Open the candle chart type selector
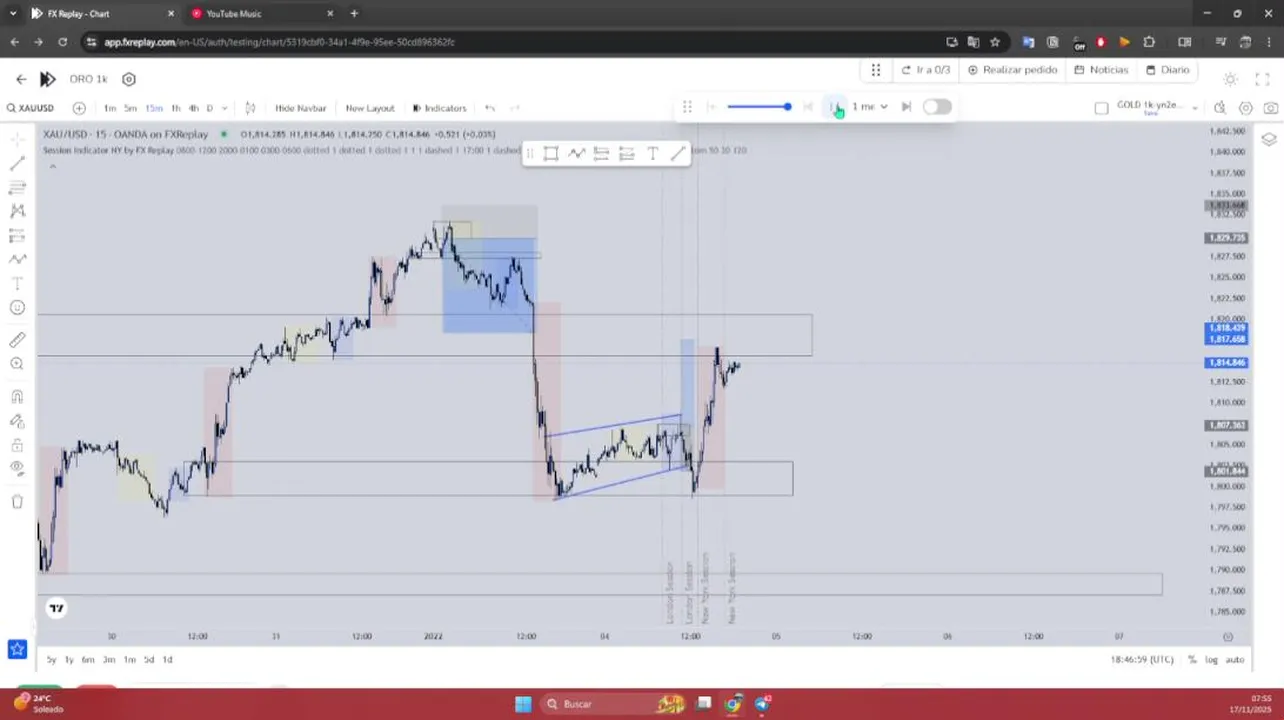Viewport: 1284px width, 720px height. [250, 108]
